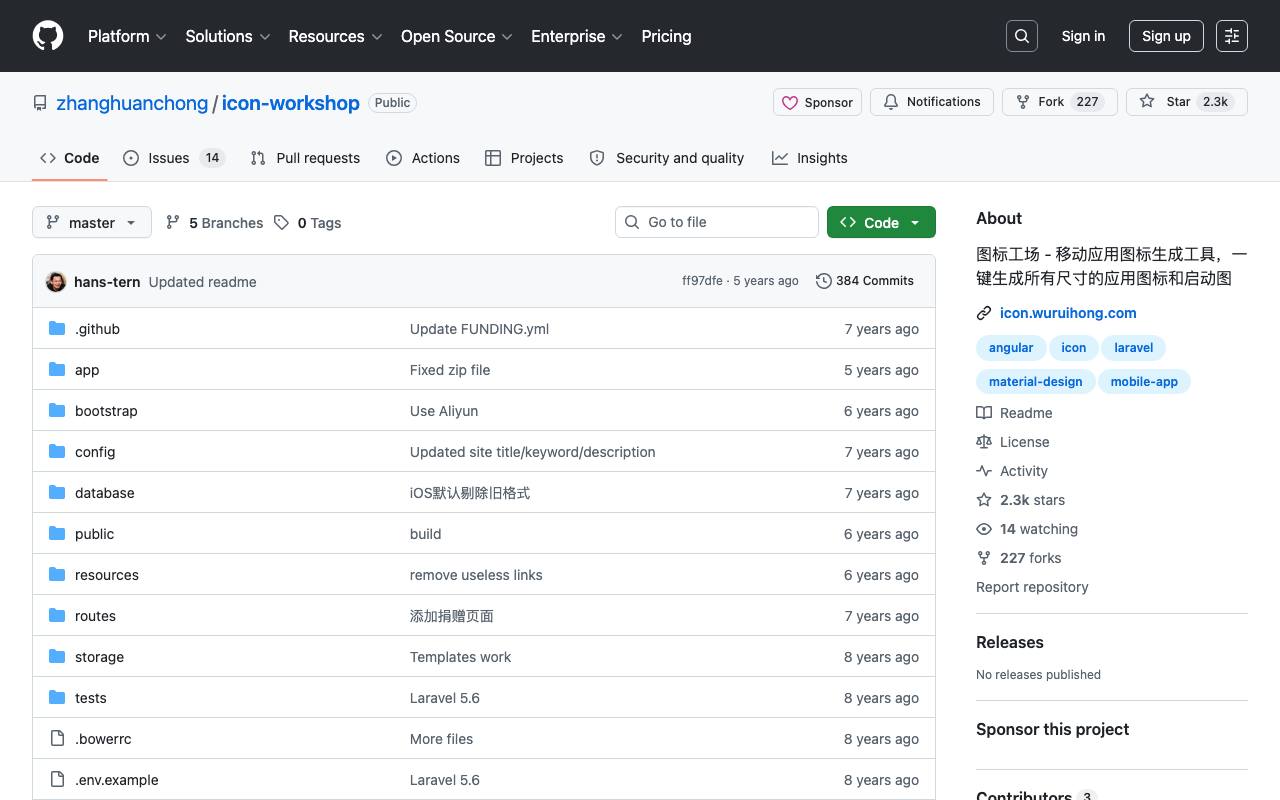Open the Report repository link
This screenshot has height=800, width=1280.
click(x=1032, y=587)
